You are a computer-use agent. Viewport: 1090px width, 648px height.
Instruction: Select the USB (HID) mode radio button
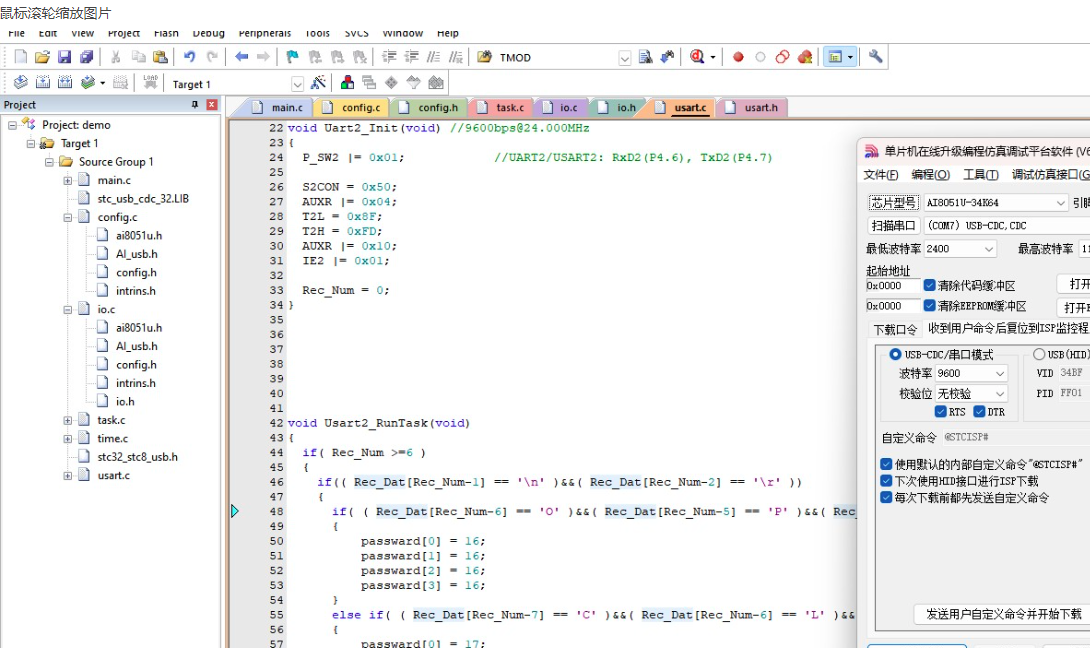pos(1039,354)
